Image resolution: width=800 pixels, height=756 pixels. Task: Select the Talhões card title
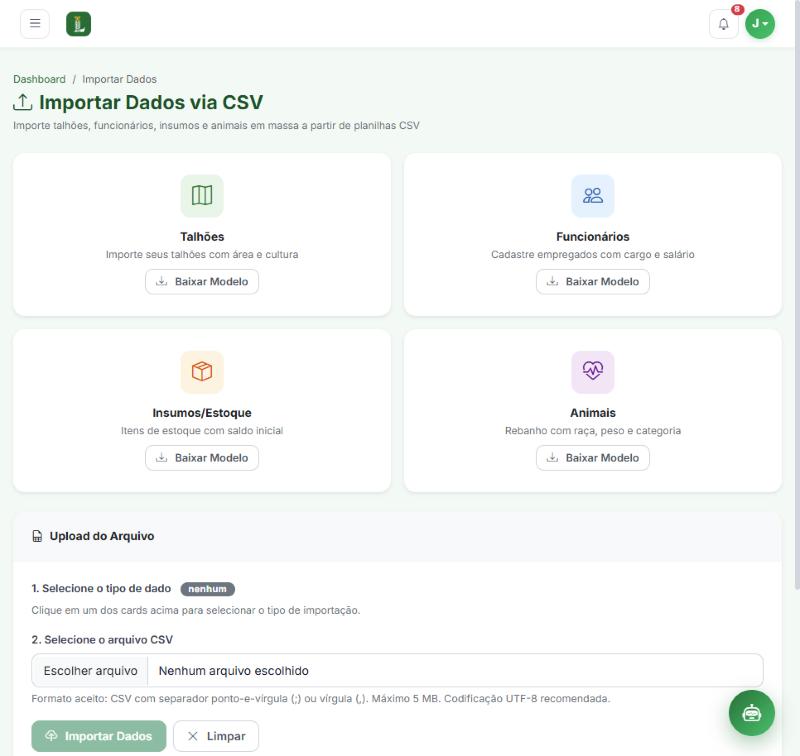(x=202, y=237)
